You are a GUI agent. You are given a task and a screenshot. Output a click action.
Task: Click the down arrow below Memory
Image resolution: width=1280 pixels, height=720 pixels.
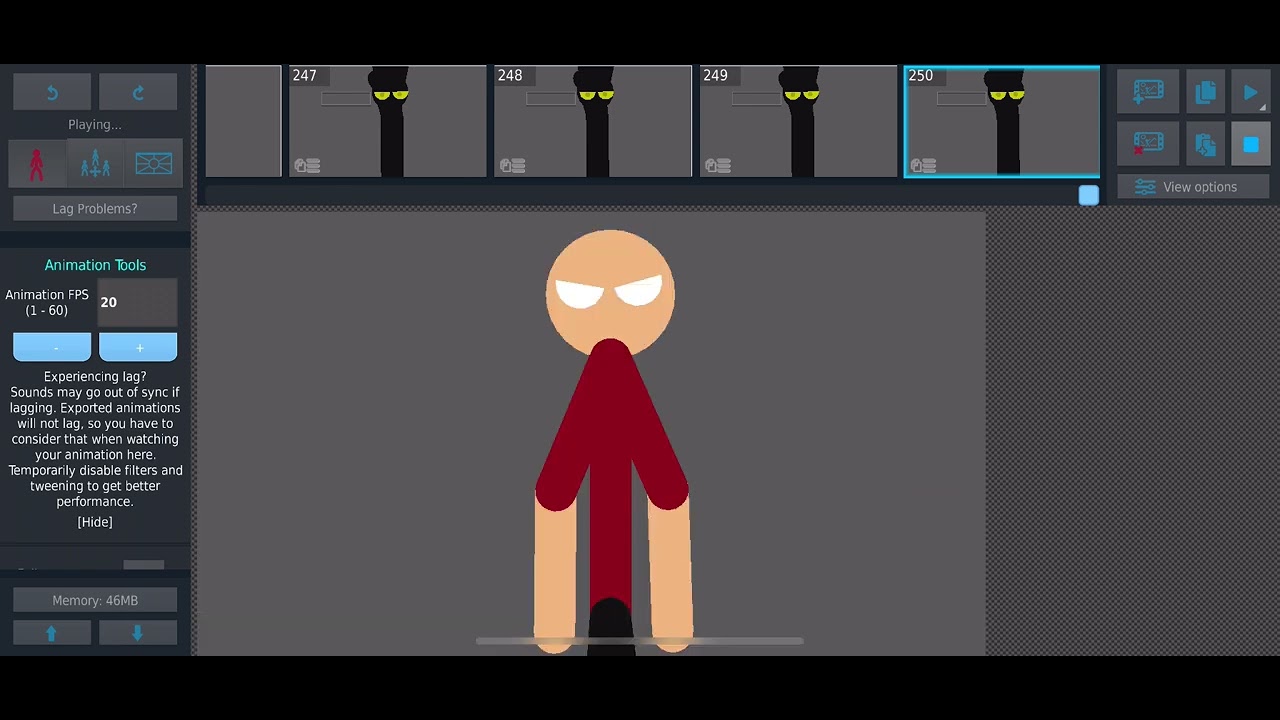[x=138, y=633]
